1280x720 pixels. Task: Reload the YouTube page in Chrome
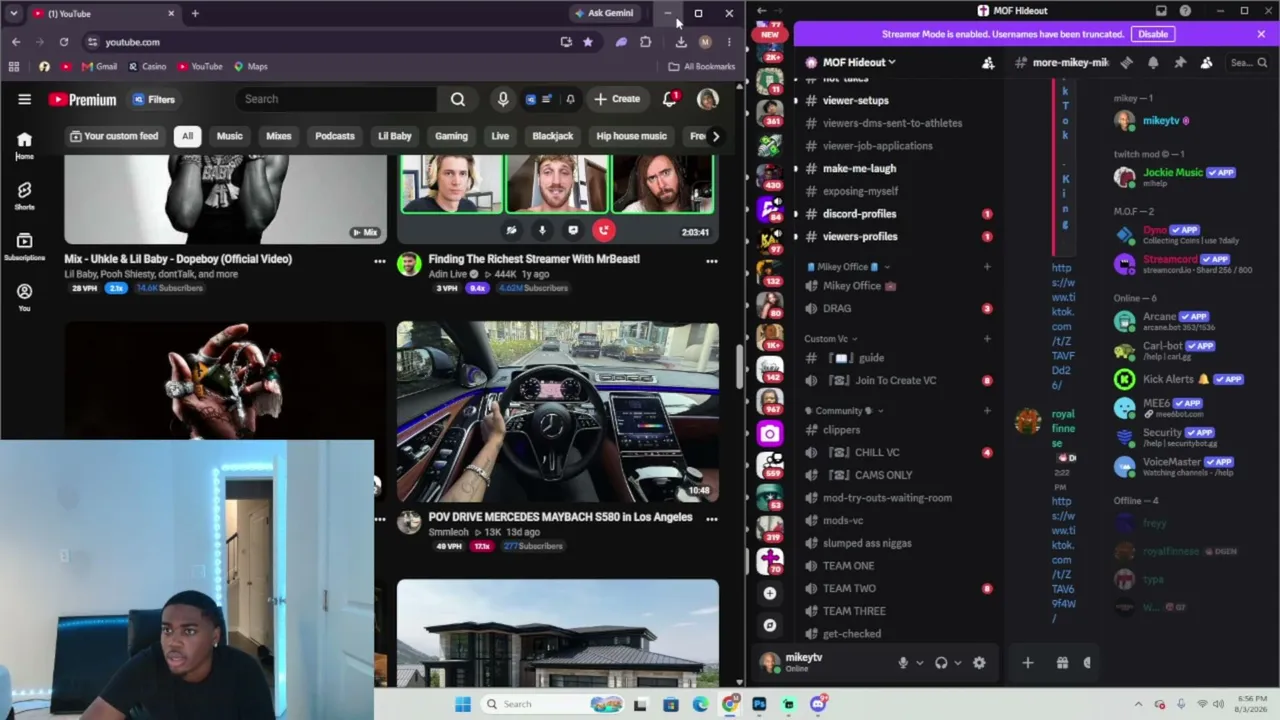coord(64,42)
